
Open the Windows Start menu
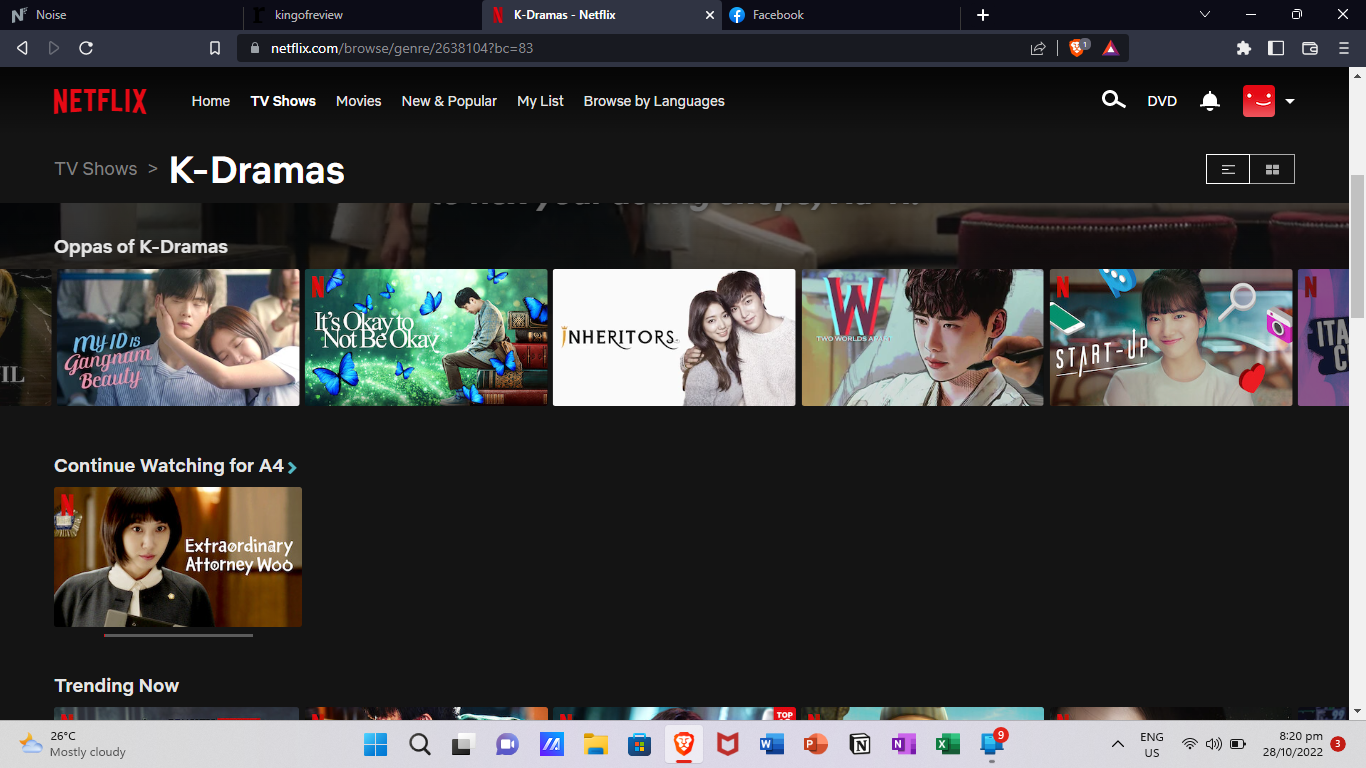click(x=376, y=744)
